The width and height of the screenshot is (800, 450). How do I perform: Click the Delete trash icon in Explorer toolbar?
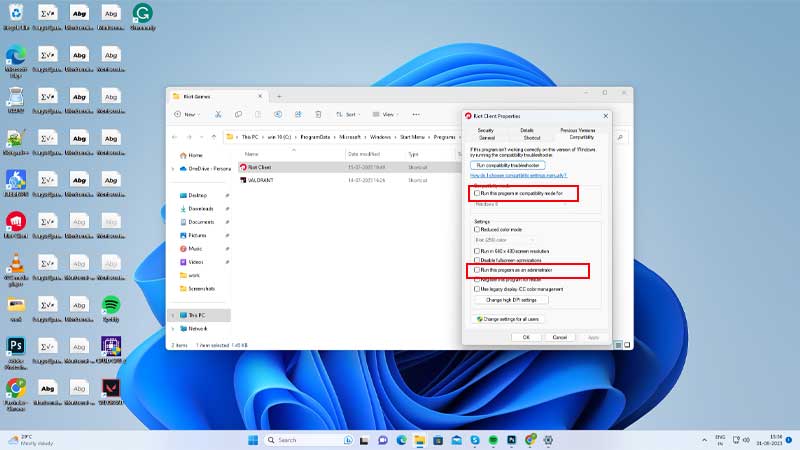(318, 114)
